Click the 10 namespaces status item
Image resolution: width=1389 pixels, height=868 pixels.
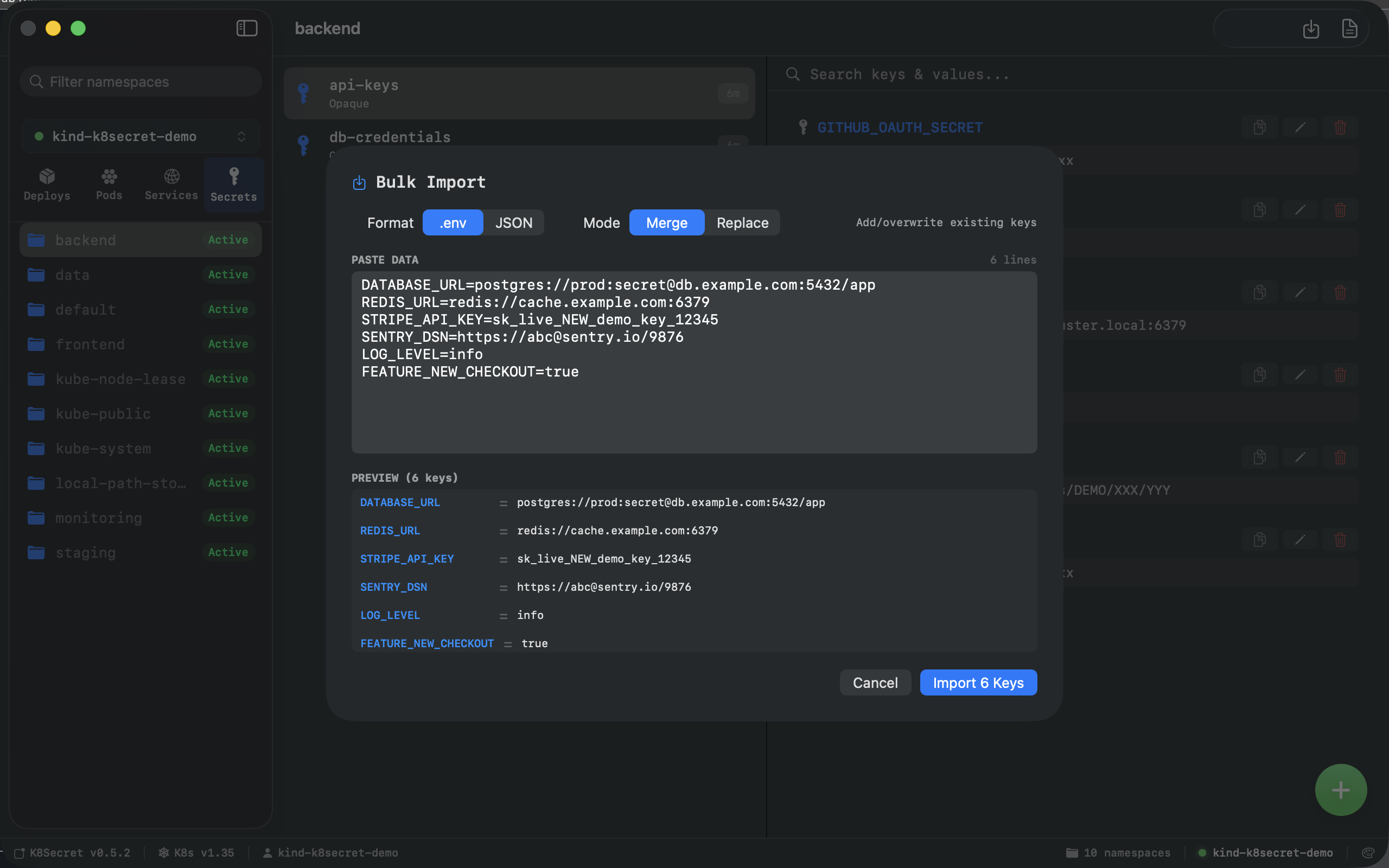click(1118, 852)
